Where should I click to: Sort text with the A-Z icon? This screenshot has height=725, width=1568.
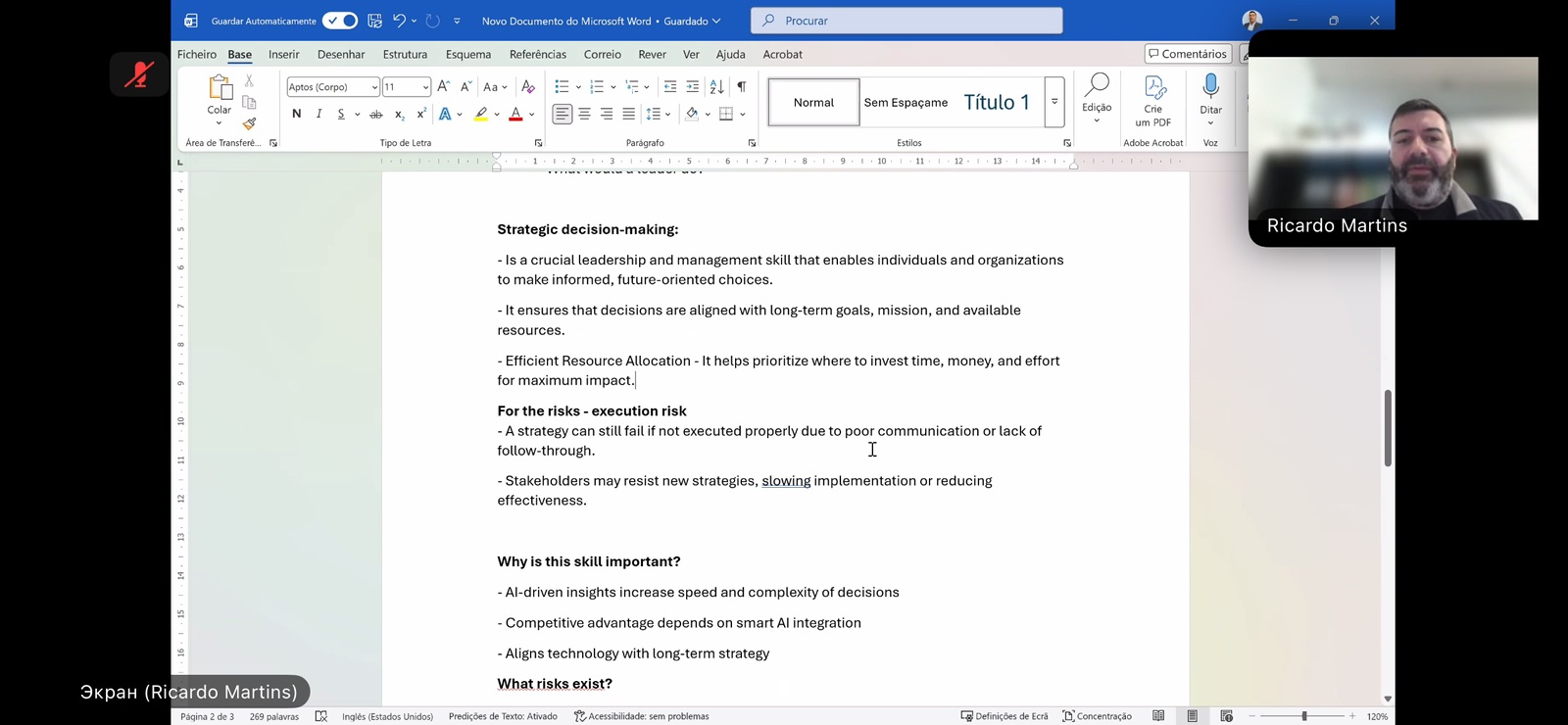(716, 87)
